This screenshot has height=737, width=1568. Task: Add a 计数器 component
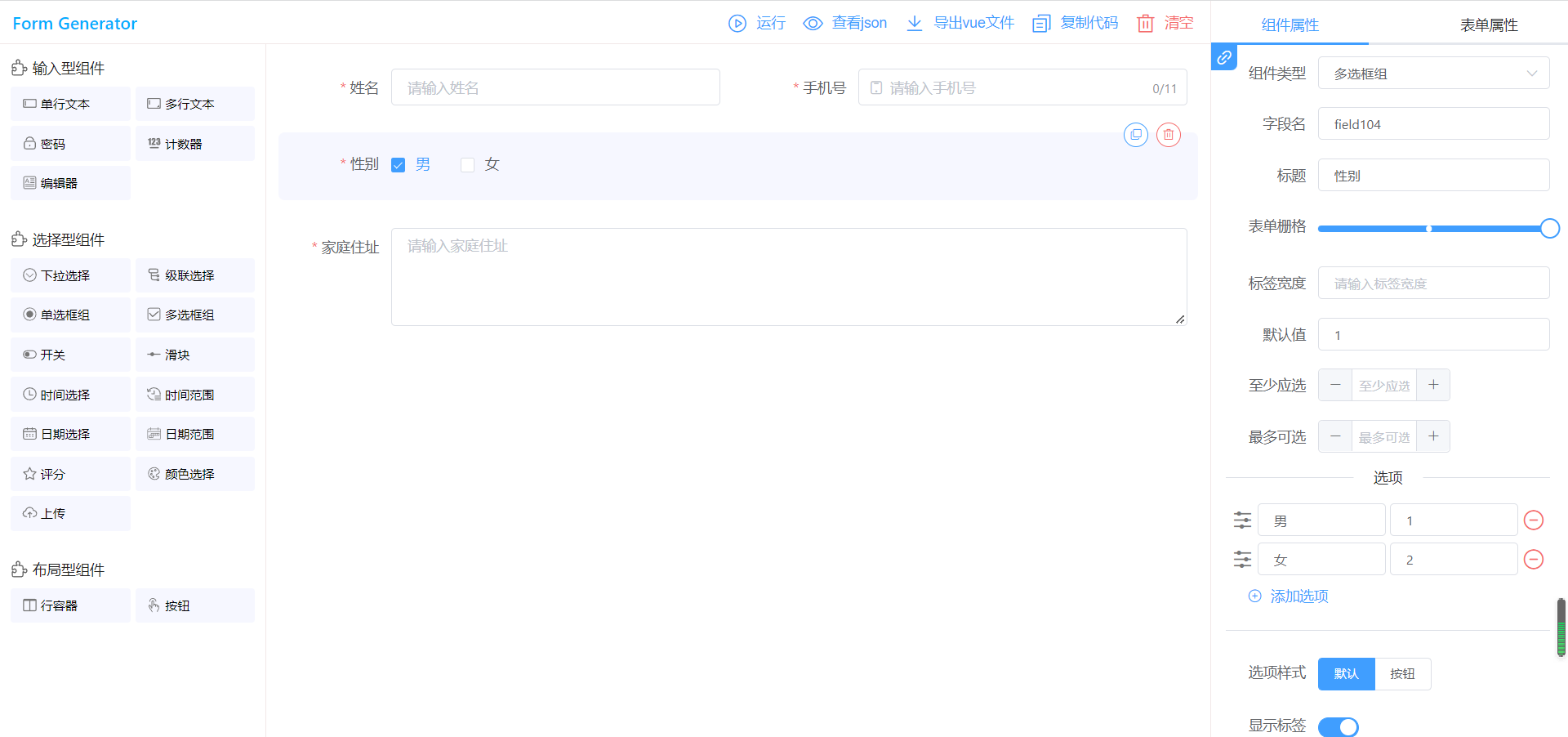[195, 144]
